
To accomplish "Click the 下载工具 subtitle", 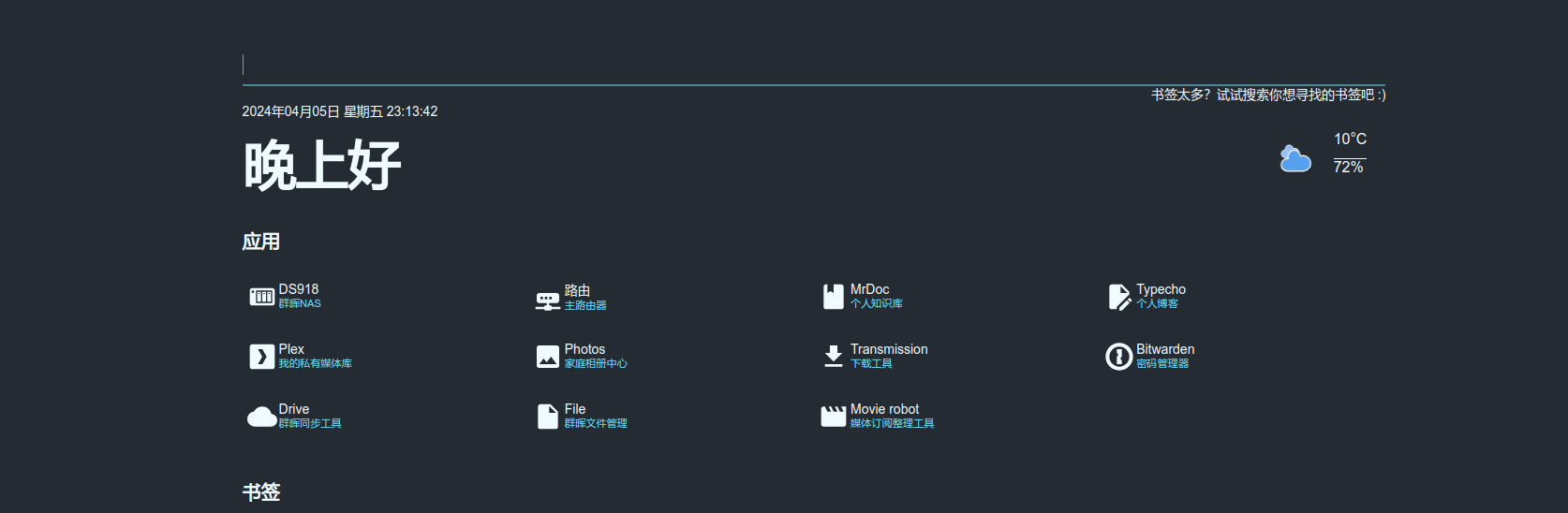I will tap(871, 363).
